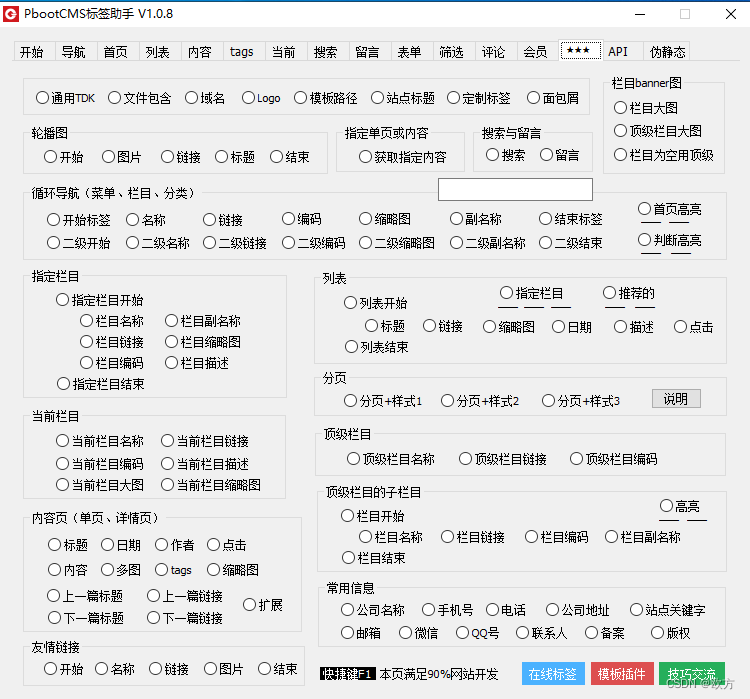The height and width of the screenshot is (699, 750).
Task: Select 友情链接 结束 radio button
Action: point(278,668)
